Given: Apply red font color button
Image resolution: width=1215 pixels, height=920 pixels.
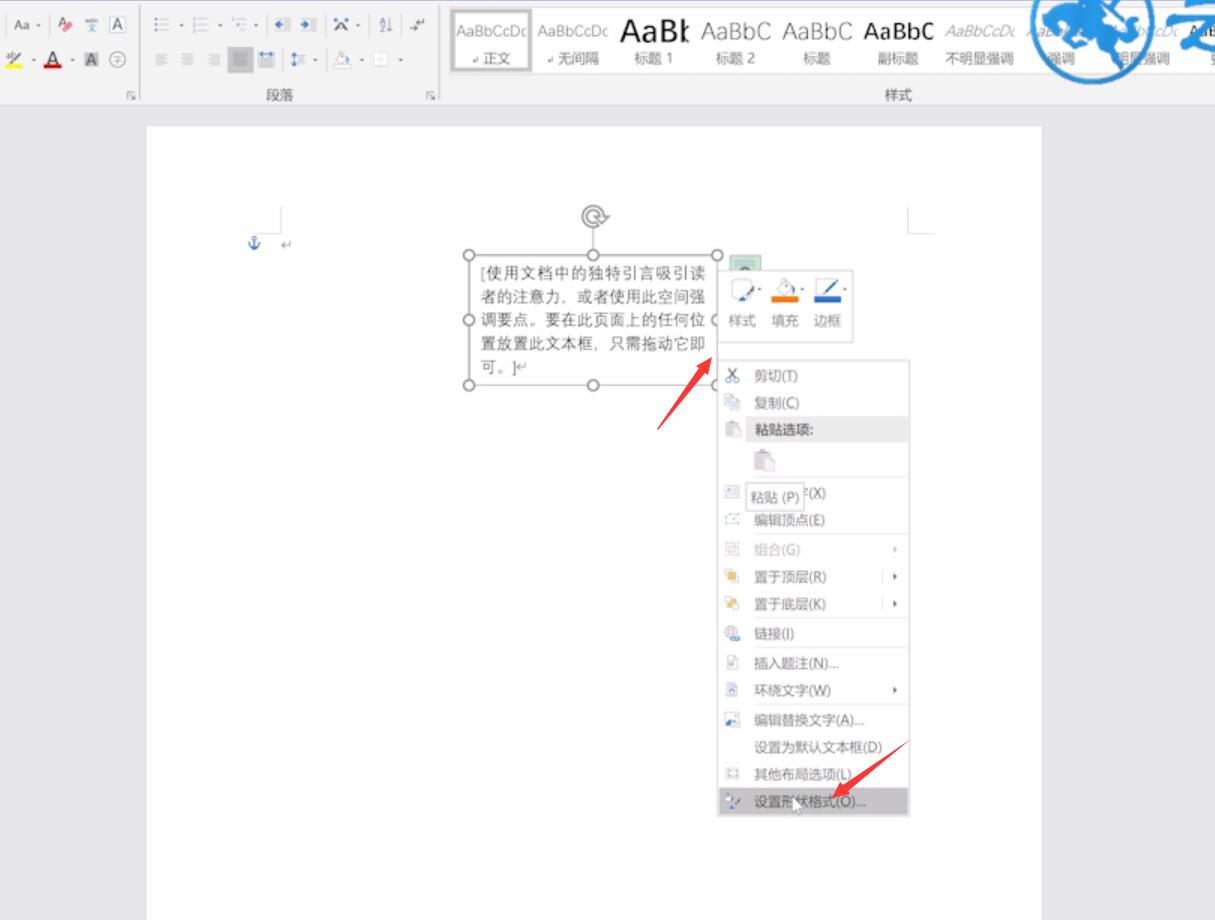Looking at the screenshot, I should coord(53,60).
